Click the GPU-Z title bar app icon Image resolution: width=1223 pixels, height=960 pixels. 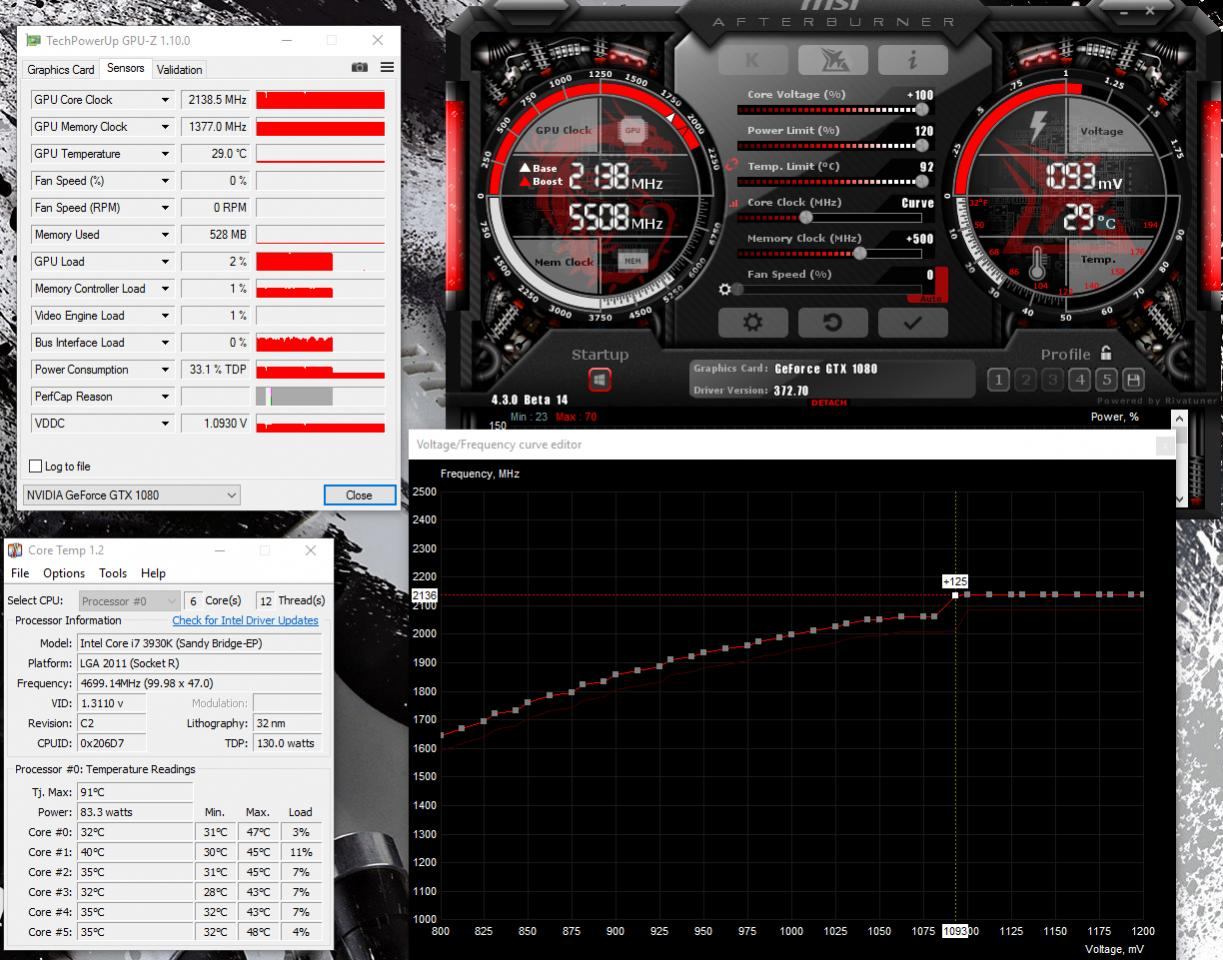click(x=34, y=40)
